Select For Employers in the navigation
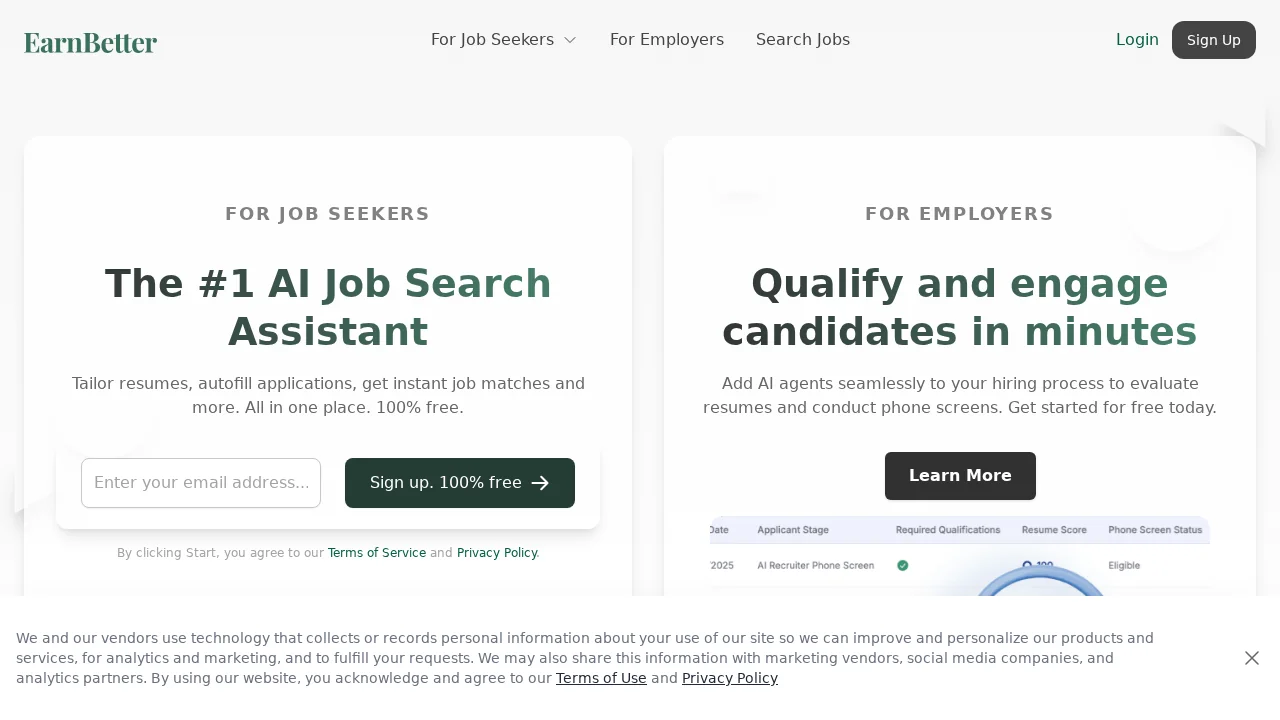This screenshot has width=1280, height=720. [667, 40]
